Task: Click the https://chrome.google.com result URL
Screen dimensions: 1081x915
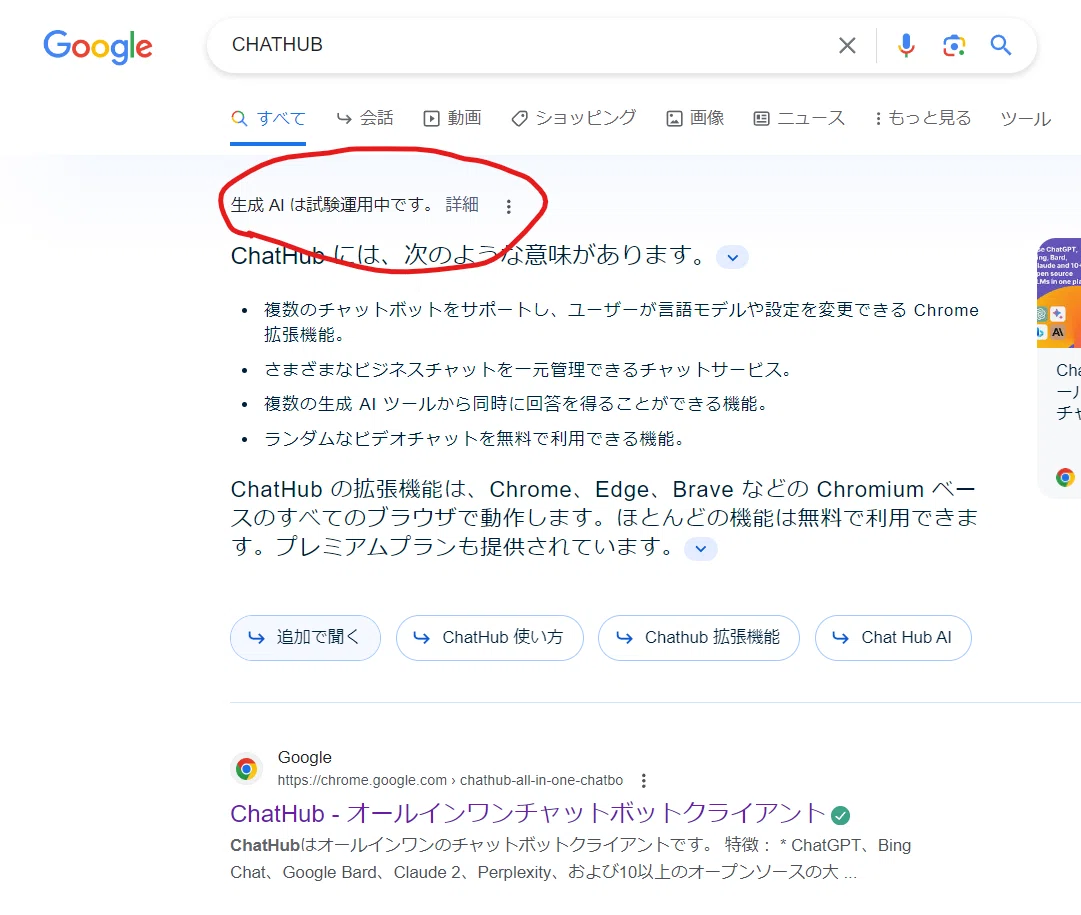Action: pos(450,781)
